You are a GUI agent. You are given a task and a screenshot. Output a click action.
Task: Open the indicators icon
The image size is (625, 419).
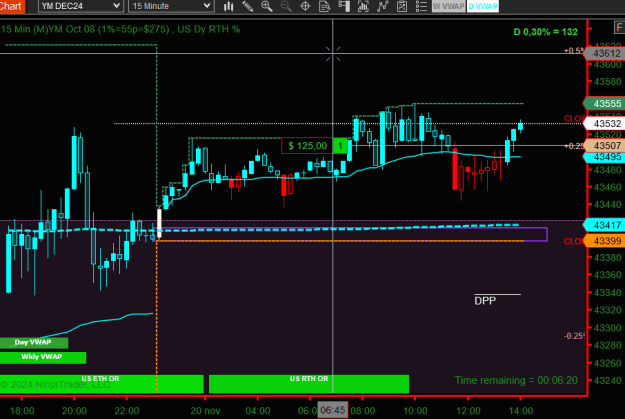tap(363, 6)
